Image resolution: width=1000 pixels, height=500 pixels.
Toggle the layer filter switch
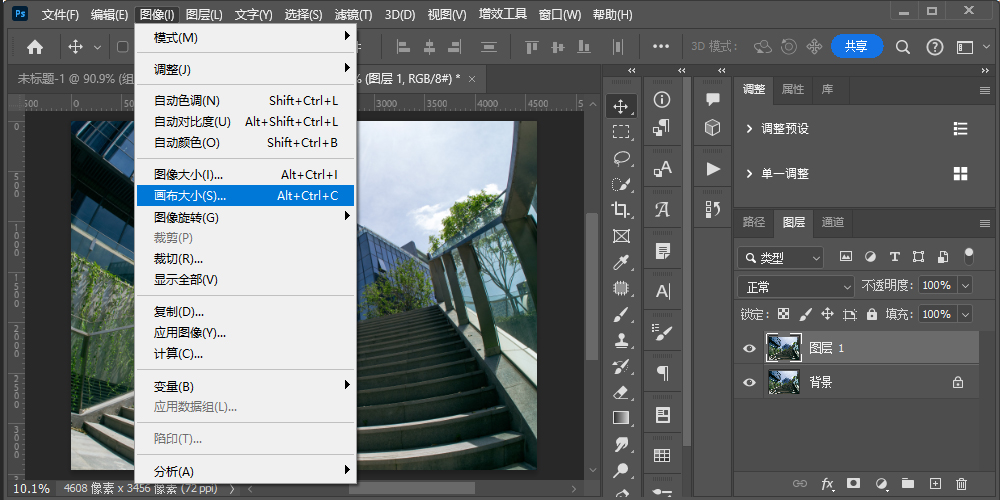[x=967, y=257]
